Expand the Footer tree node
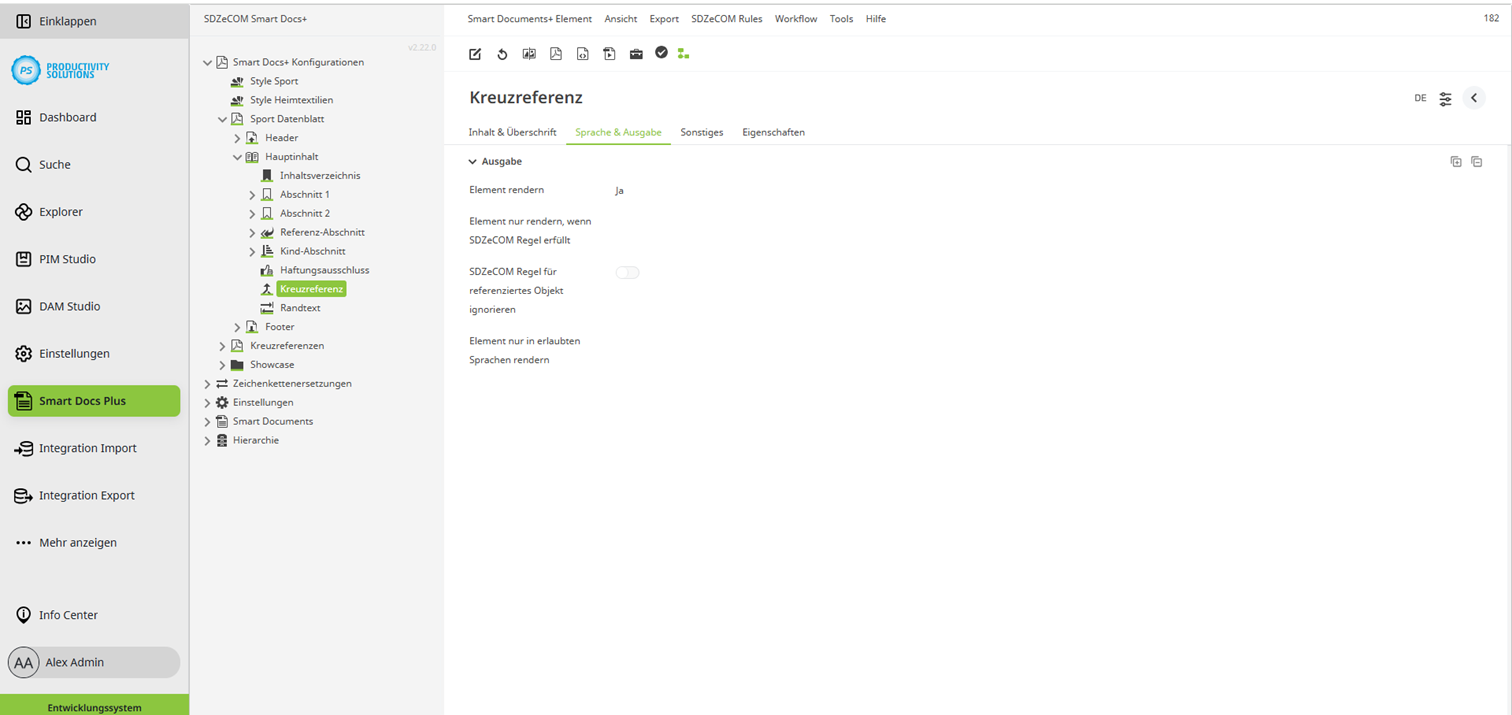Image resolution: width=1512 pixels, height=715 pixels. coord(237,327)
